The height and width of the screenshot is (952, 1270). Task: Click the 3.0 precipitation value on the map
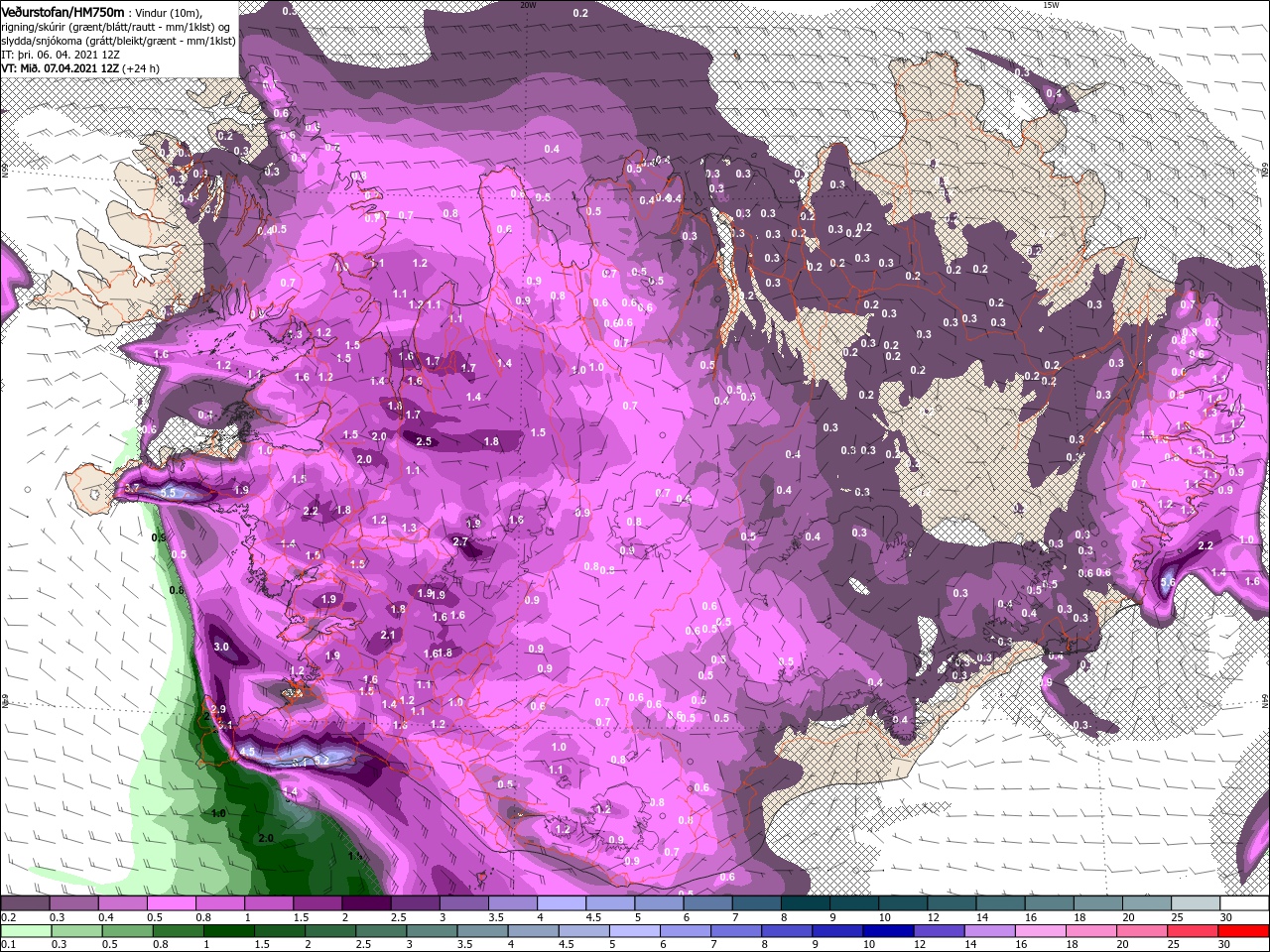(221, 647)
